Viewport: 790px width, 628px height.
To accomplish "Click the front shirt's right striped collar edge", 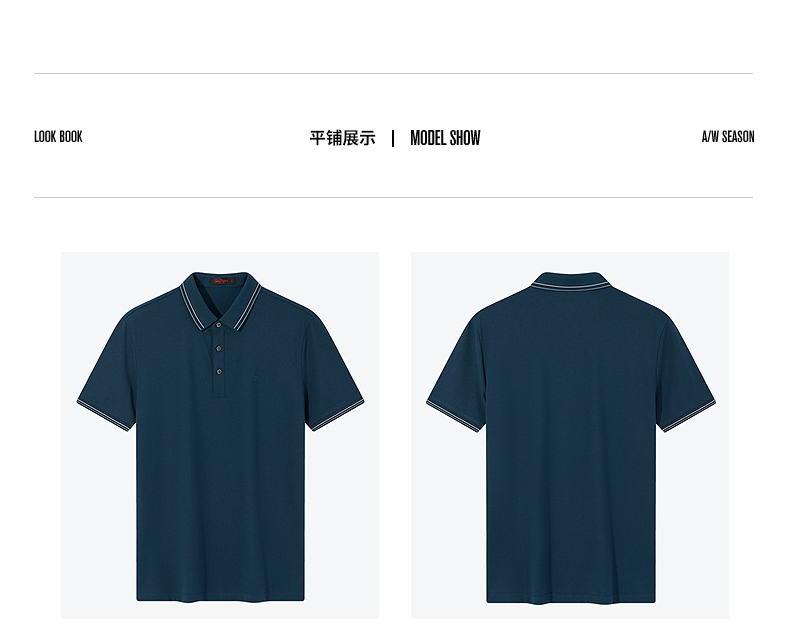I will [x=248, y=307].
